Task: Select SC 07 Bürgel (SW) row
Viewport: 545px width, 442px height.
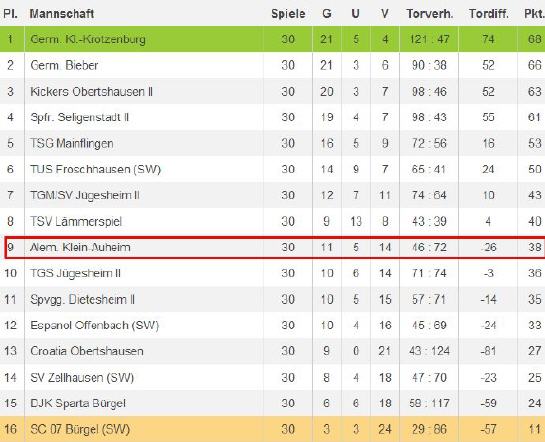Action: (272, 429)
